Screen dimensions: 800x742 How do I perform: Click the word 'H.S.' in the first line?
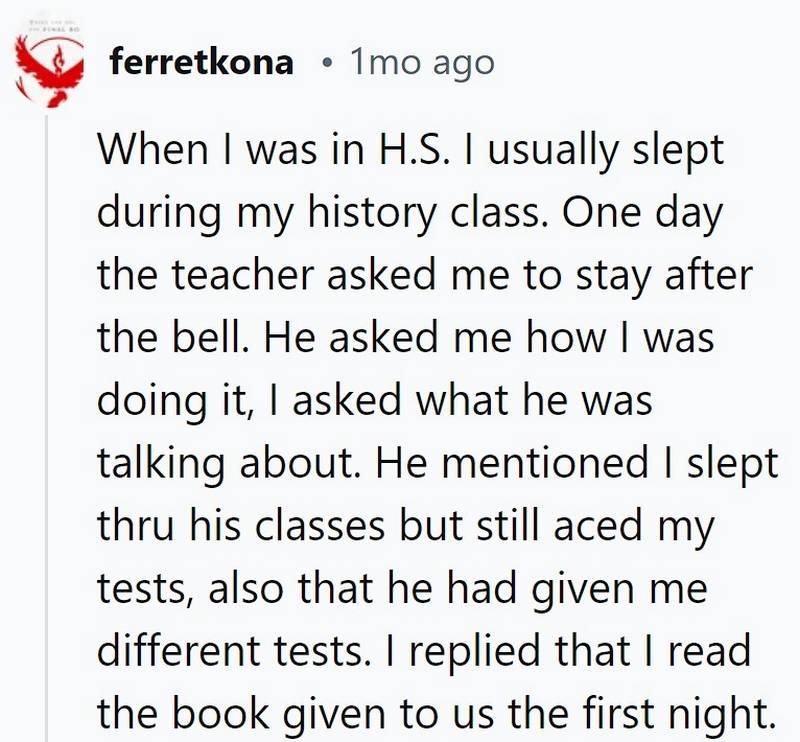pyautogui.click(x=414, y=150)
